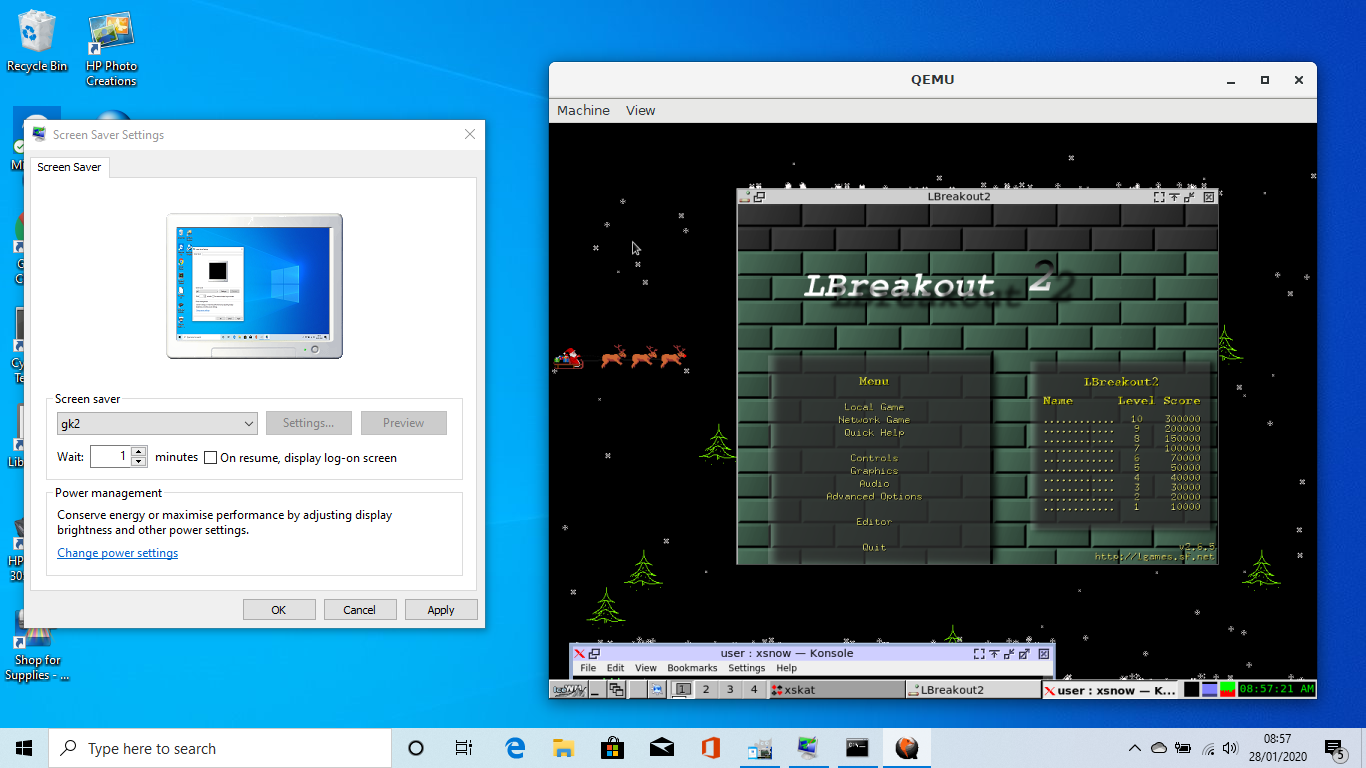Open Shop for Supplies desktop shortcut
Screen dimensions: 1366x768
(x=37, y=645)
